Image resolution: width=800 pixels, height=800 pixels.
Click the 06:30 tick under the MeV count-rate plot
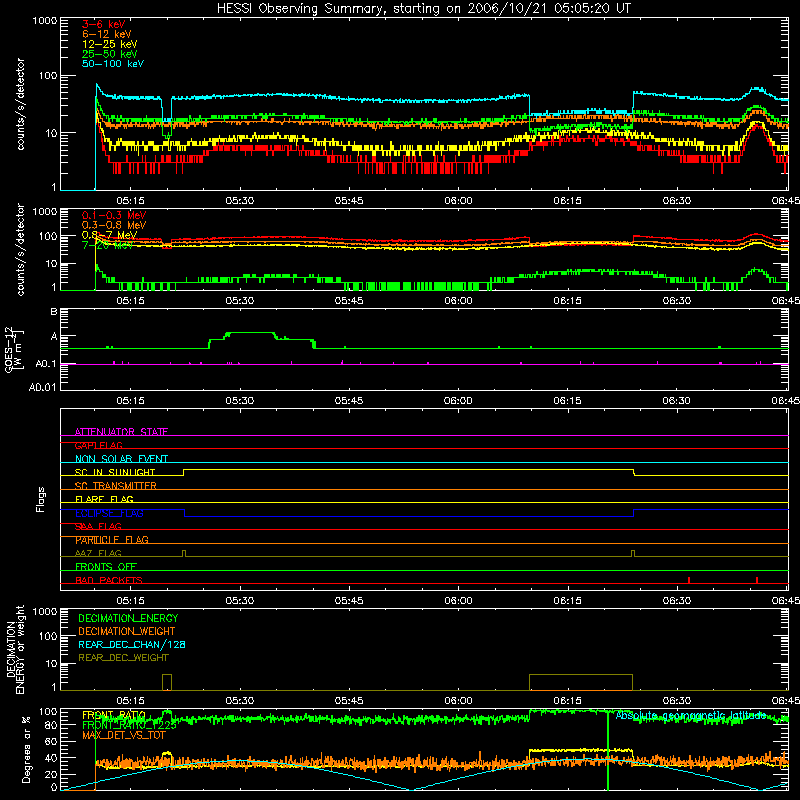point(676,301)
